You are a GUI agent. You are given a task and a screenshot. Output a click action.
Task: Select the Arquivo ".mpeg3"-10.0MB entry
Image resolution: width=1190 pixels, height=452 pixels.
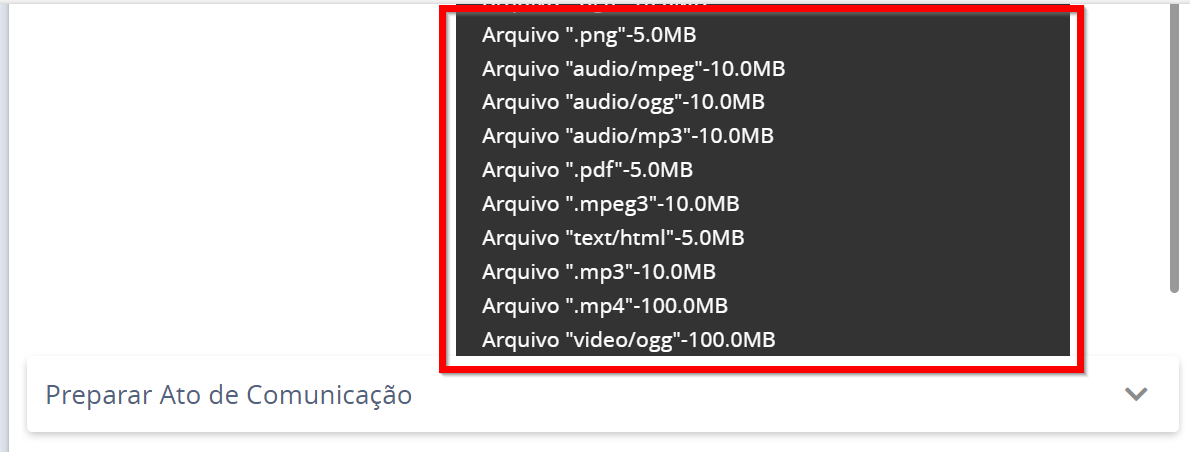tap(610, 205)
